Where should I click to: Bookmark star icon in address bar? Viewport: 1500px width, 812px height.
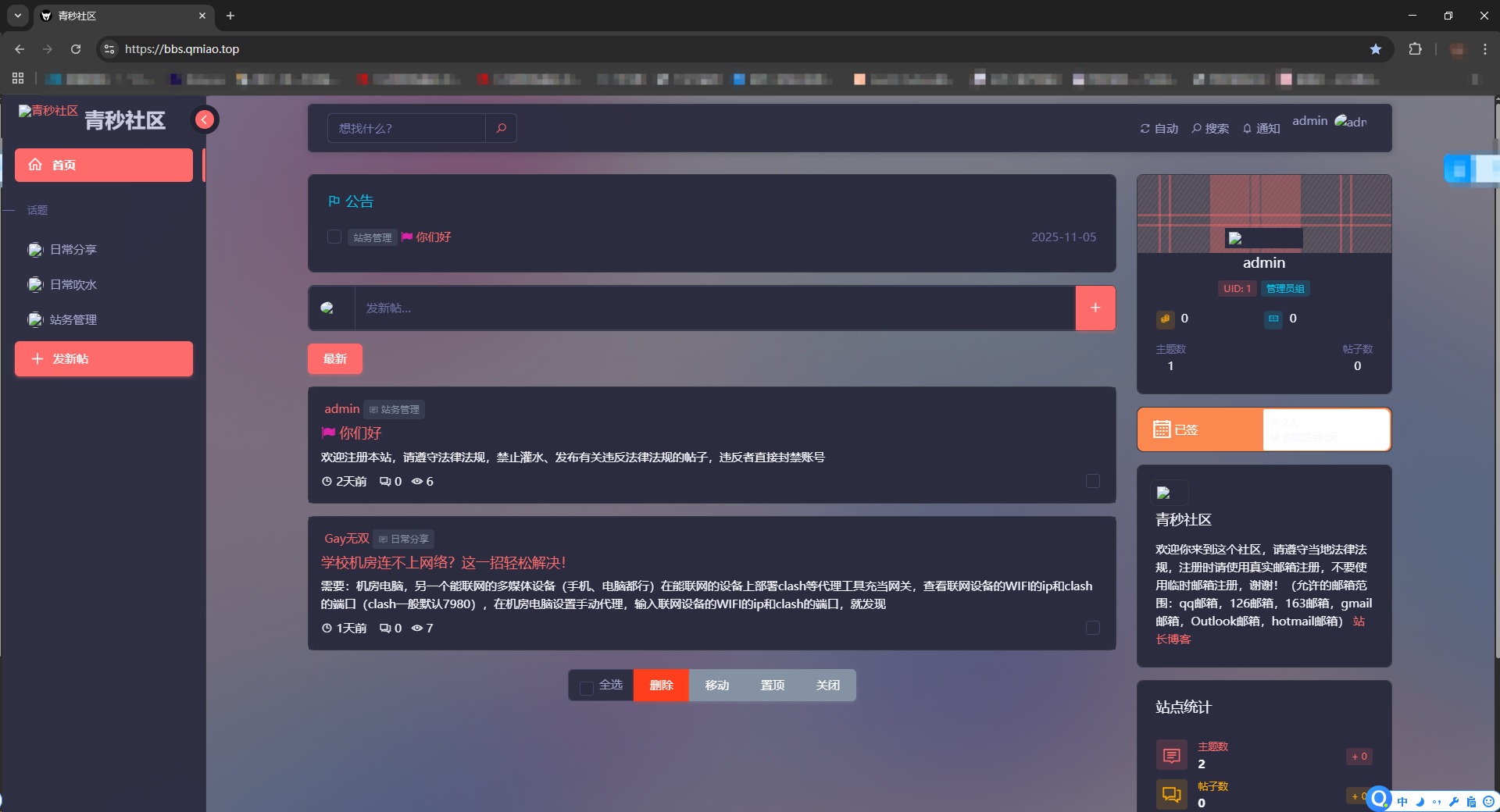point(1375,49)
